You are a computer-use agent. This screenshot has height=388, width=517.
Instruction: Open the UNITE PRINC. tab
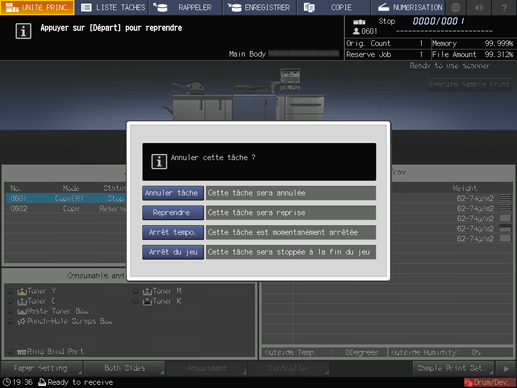(37, 7)
